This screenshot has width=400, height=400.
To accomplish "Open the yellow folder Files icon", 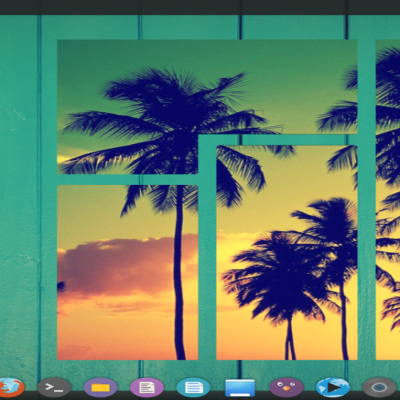I will 100,388.
